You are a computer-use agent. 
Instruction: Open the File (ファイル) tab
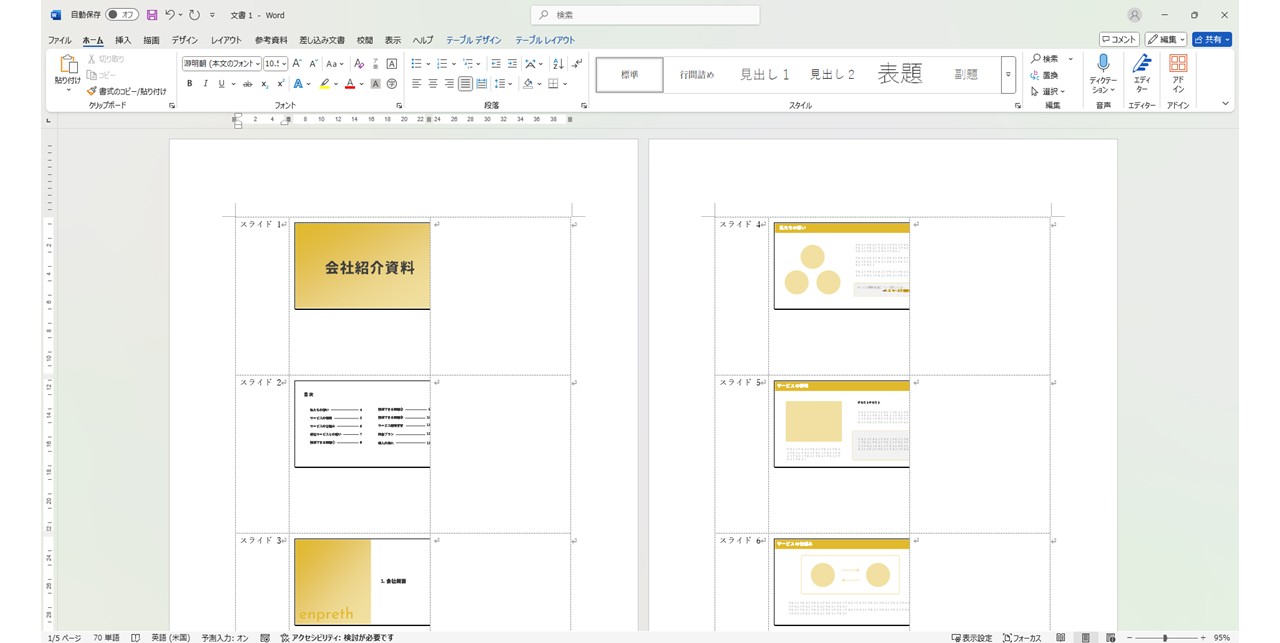coord(60,40)
